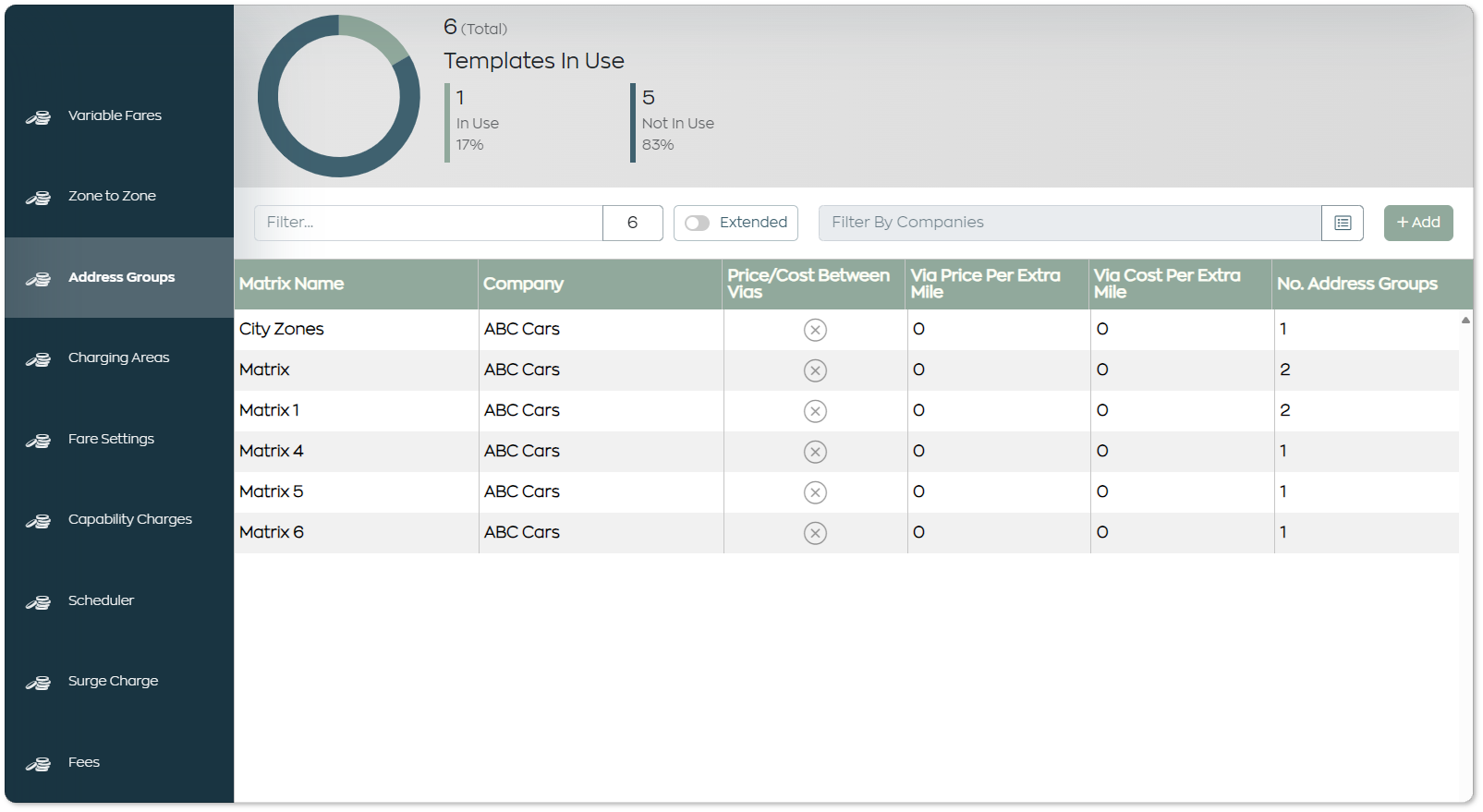Click the coins icon beside Surge Charge
This screenshot has width=1483, height=812.
coord(38,683)
